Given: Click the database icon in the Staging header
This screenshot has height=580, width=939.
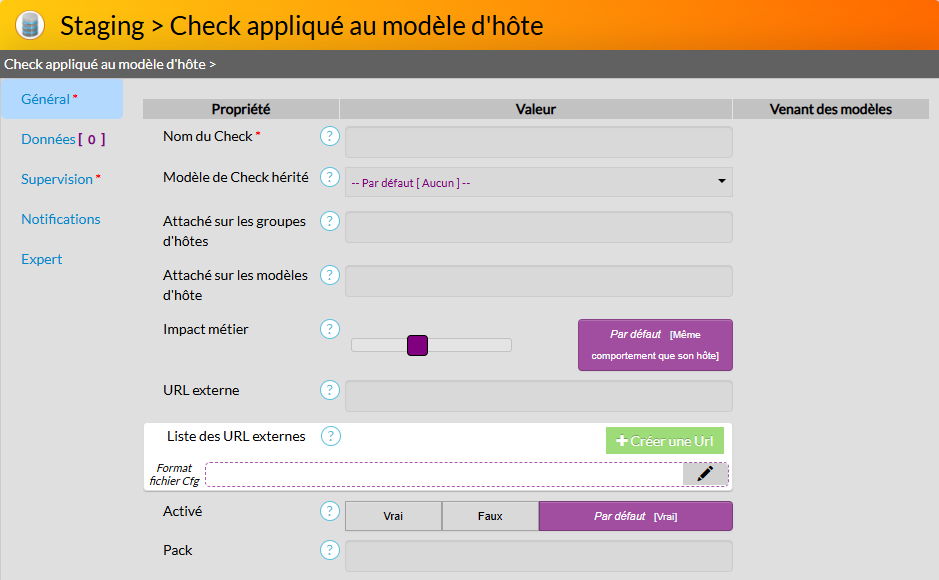Looking at the screenshot, I should (x=31, y=25).
